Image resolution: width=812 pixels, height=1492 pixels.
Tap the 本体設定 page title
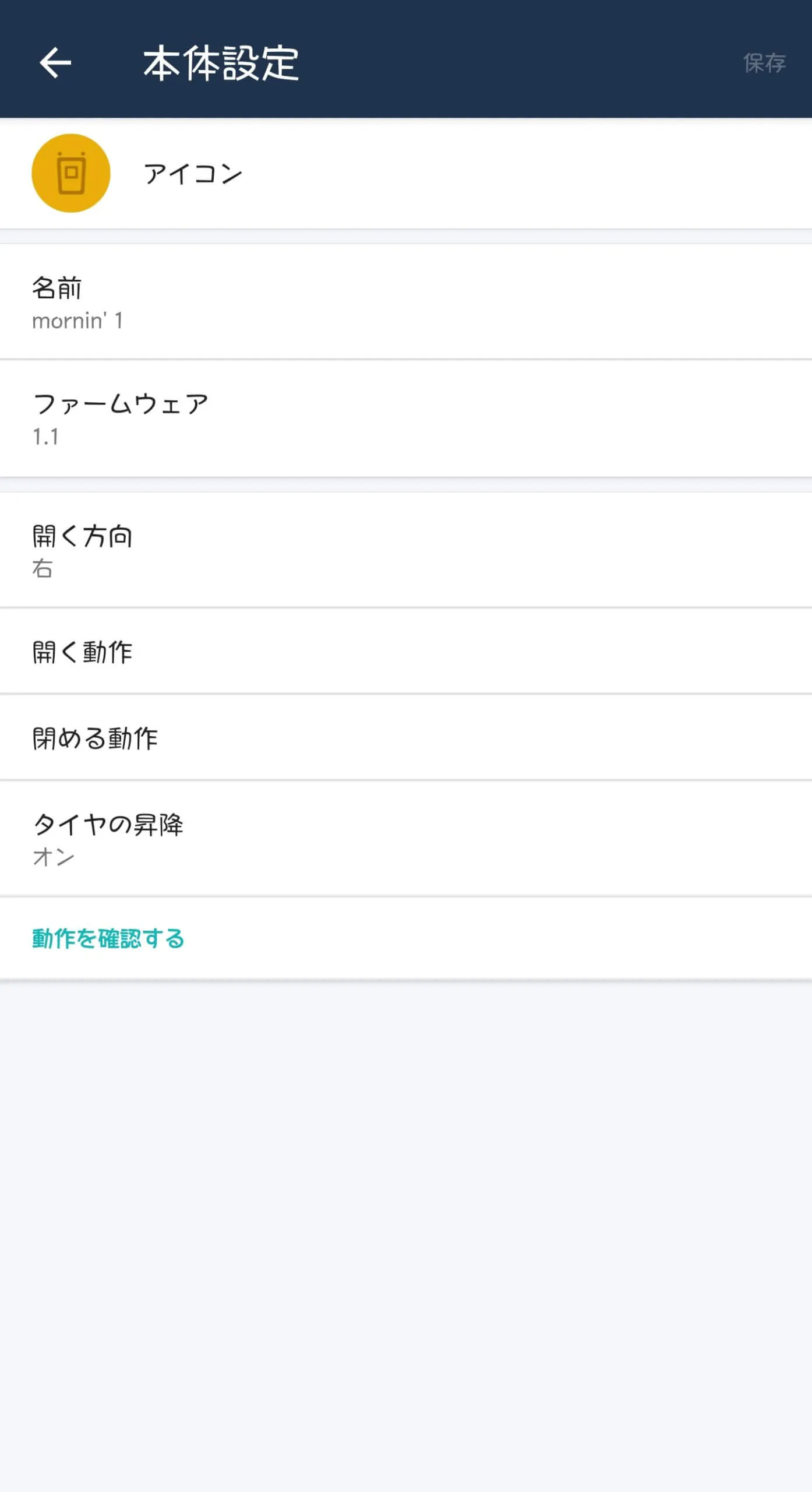pos(221,63)
